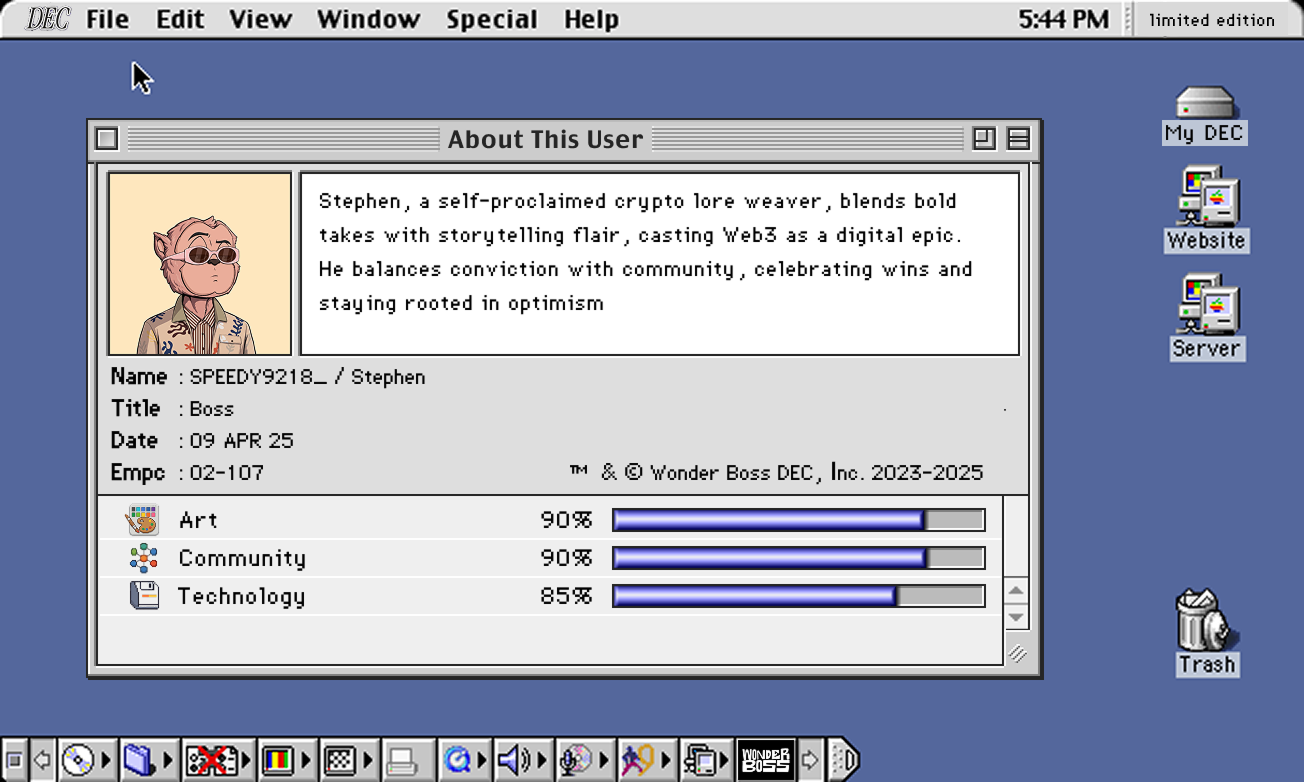Image resolution: width=1304 pixels, height=782 pixels.
Task: Click the 85% value for Technology
Action: tap(566, 596)
